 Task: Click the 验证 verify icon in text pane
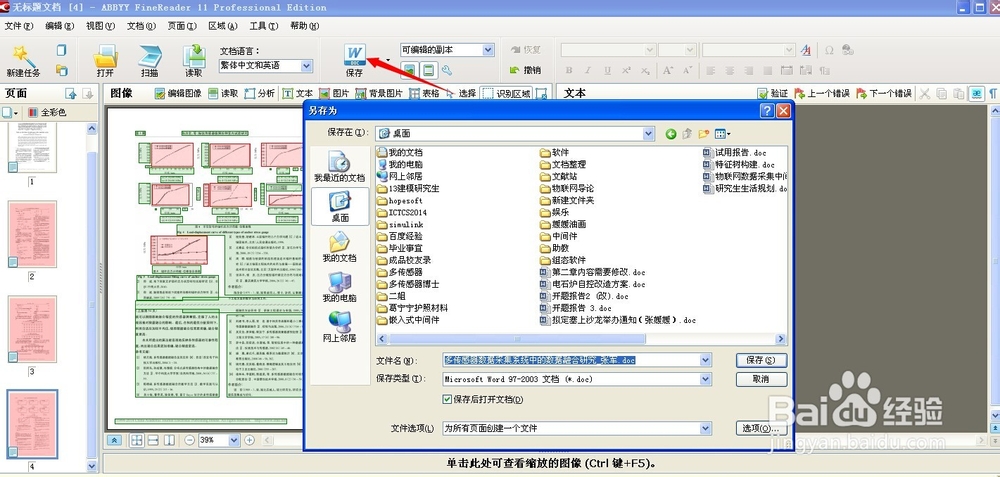coord(763,93)
